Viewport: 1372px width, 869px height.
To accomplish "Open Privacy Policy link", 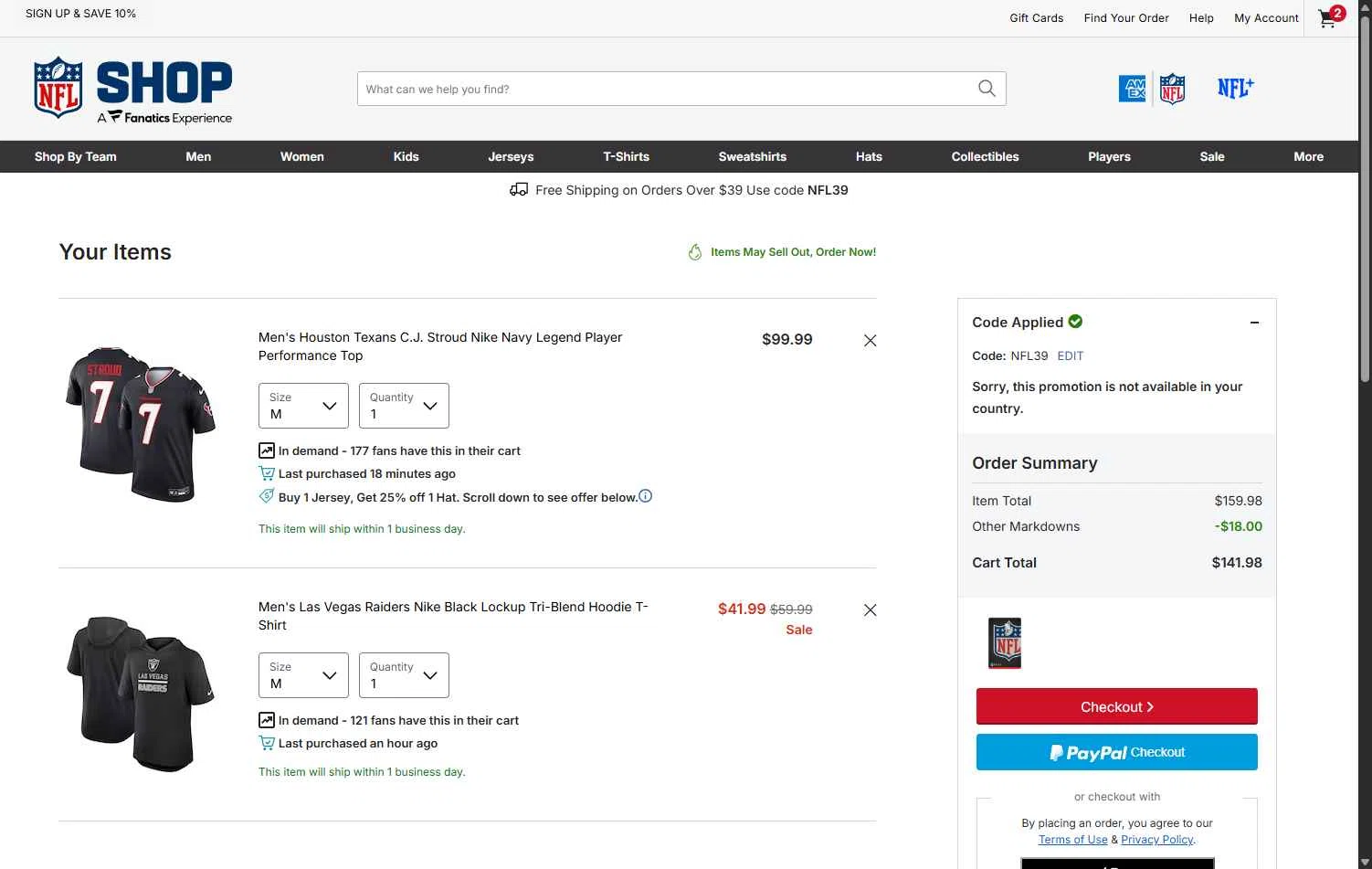I will point(1157,840).
